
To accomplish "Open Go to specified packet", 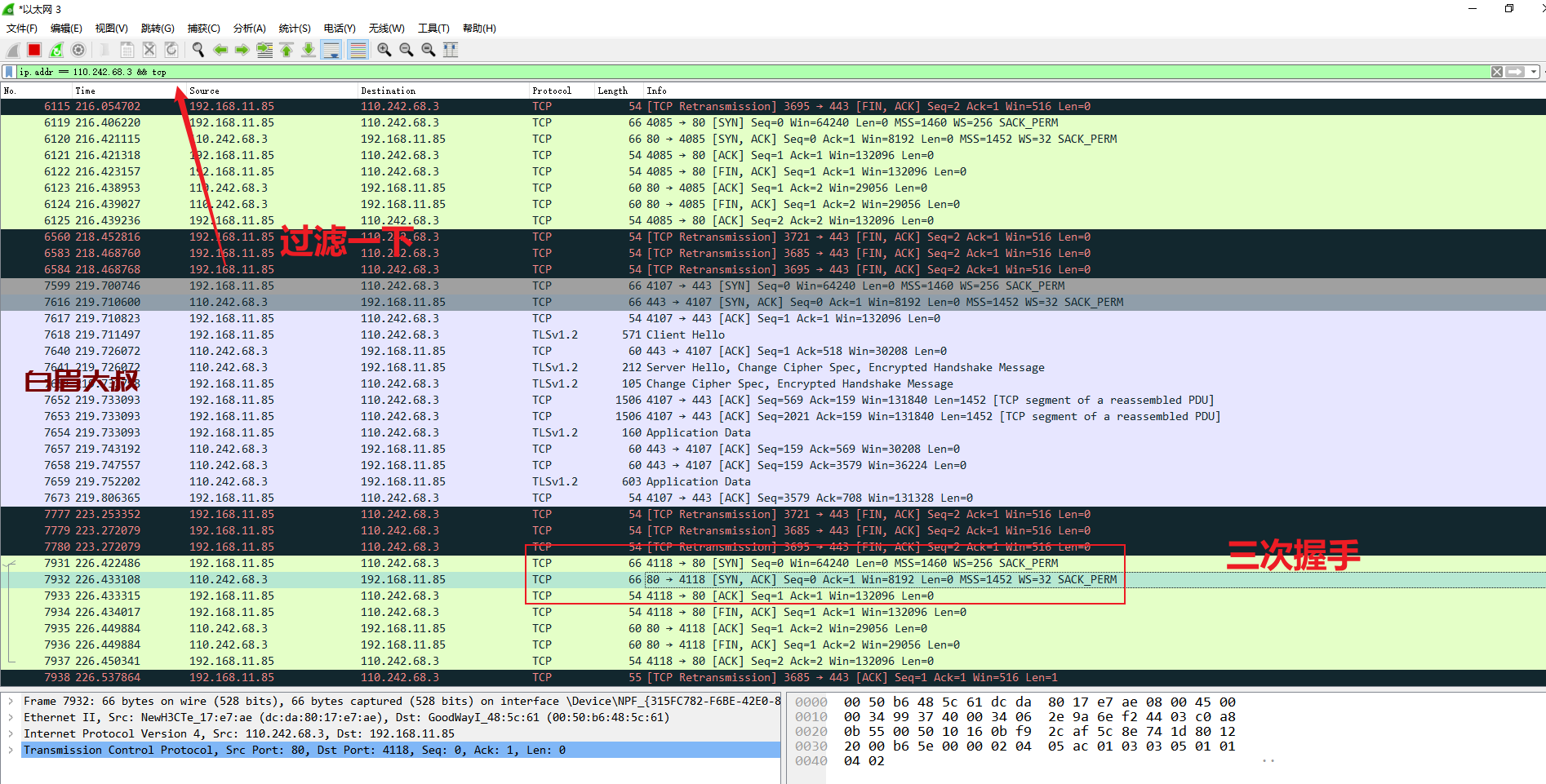I will (x=264, y=50).
